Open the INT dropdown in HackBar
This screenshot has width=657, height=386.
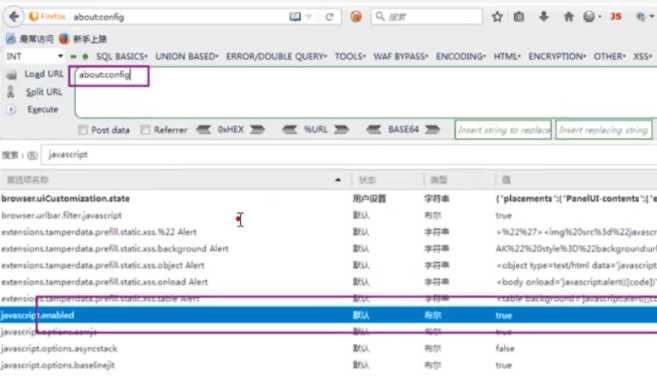pos(34,56)
